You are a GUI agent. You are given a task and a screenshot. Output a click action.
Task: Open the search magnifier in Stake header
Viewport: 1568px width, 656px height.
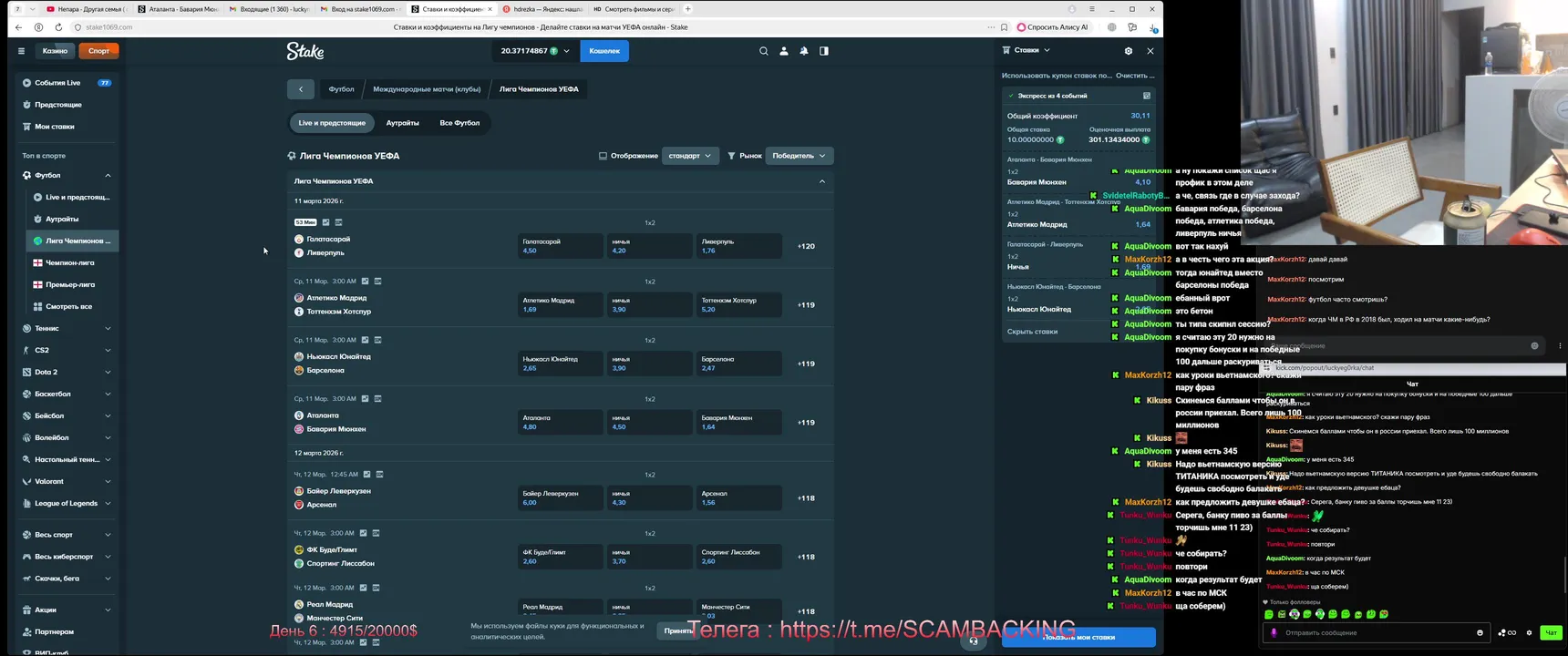[x=764, y=51]
